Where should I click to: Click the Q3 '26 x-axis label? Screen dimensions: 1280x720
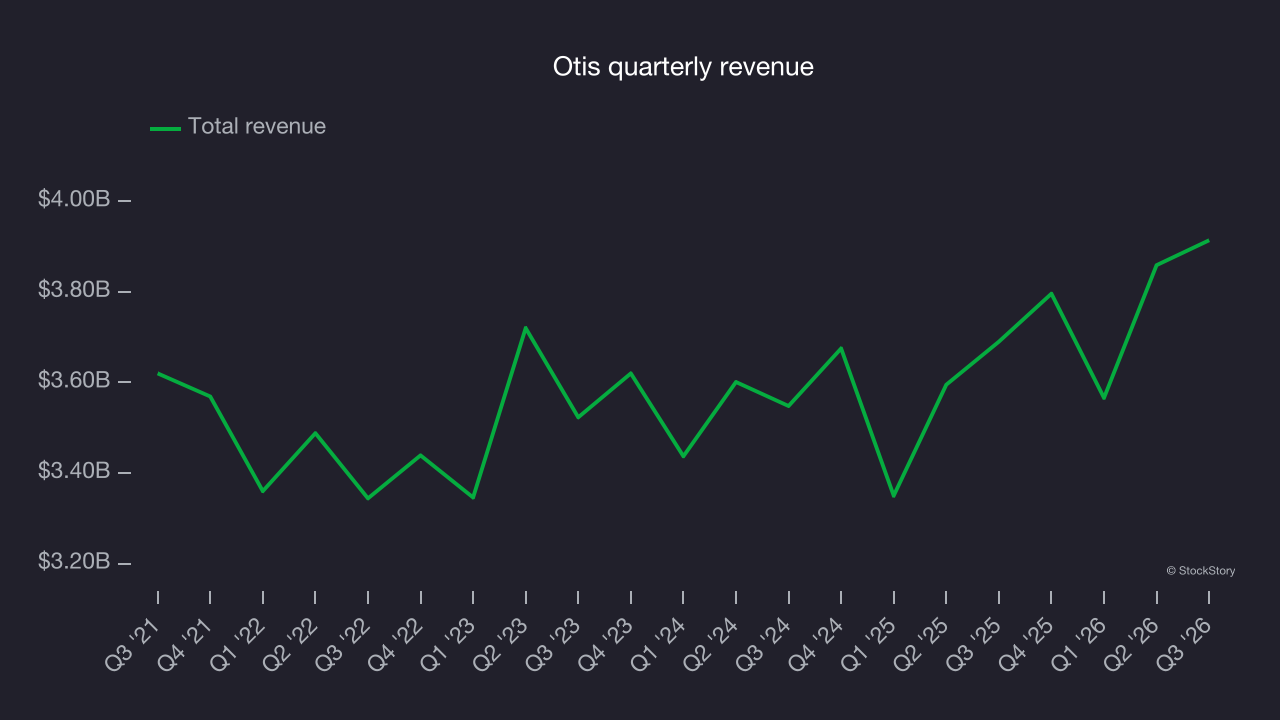point(1183,643)
